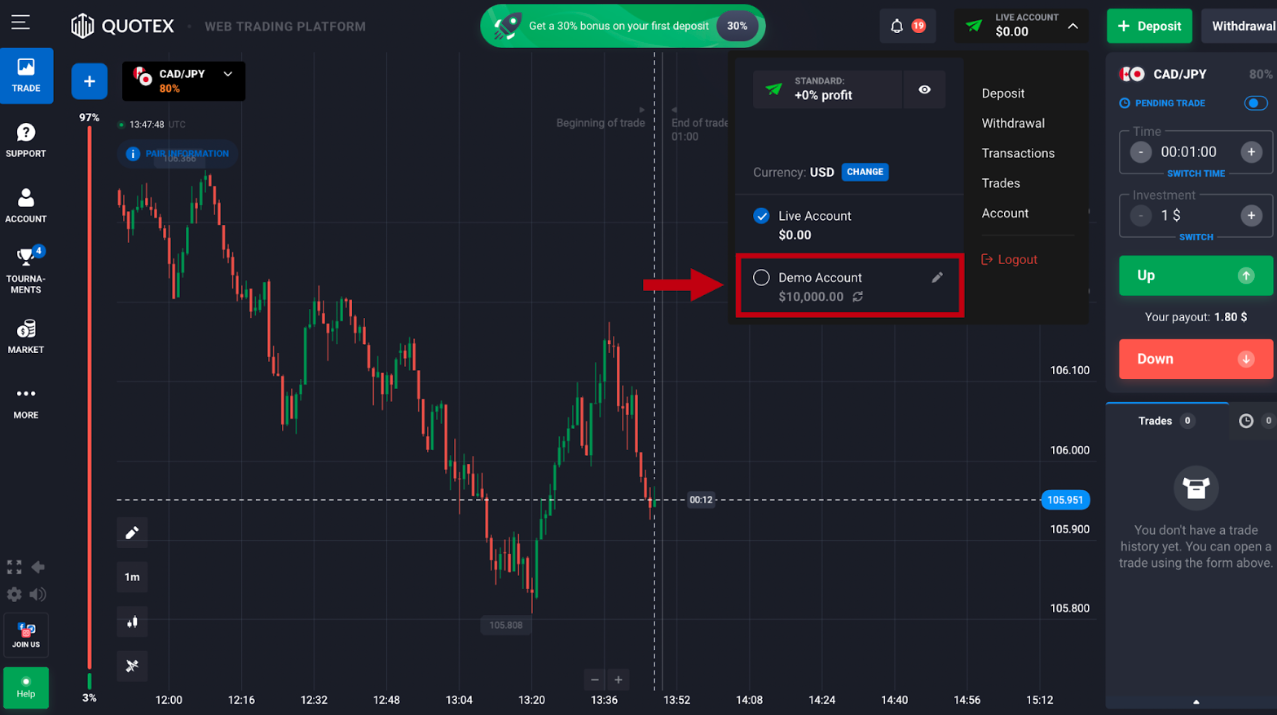This screenshot has width=1277, height=715.
Task: Expand the bottom panel arrow
Action: [x=1196, y=702]
